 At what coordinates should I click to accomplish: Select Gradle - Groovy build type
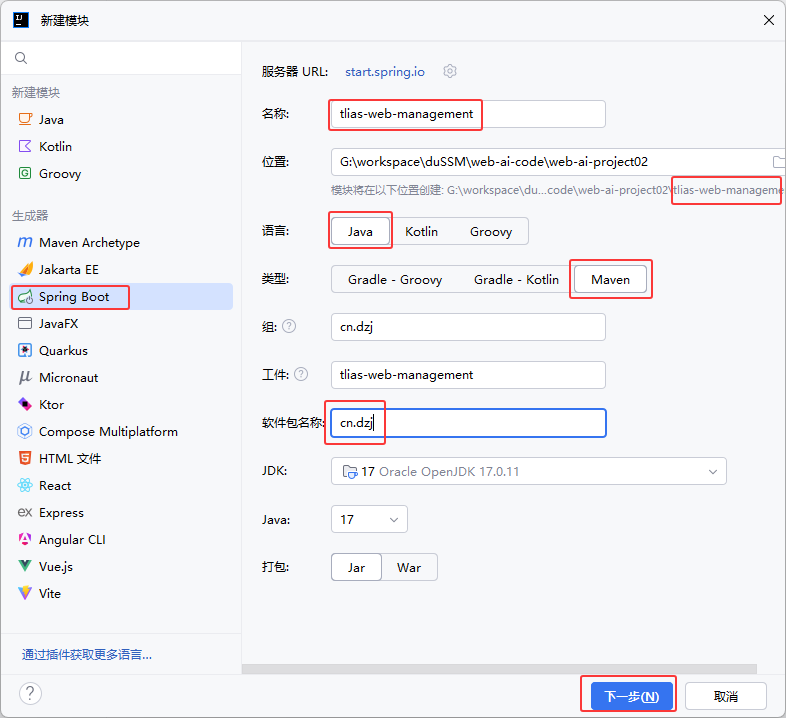394,279
